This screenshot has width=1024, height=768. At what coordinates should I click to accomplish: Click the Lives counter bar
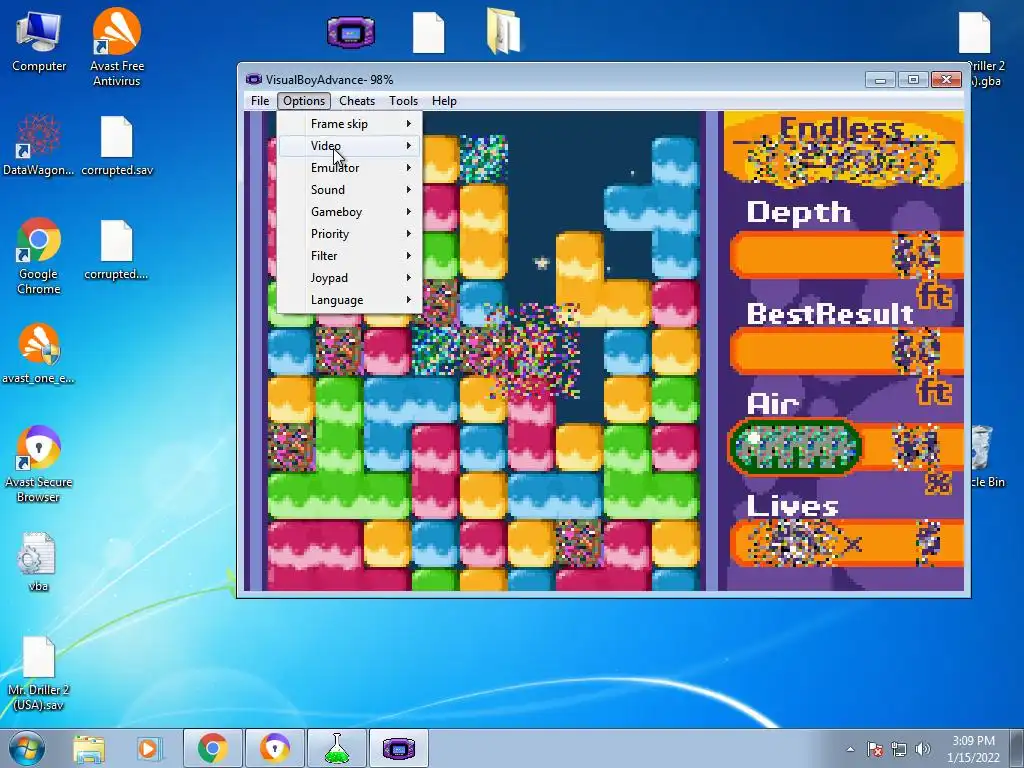point(846,543)
